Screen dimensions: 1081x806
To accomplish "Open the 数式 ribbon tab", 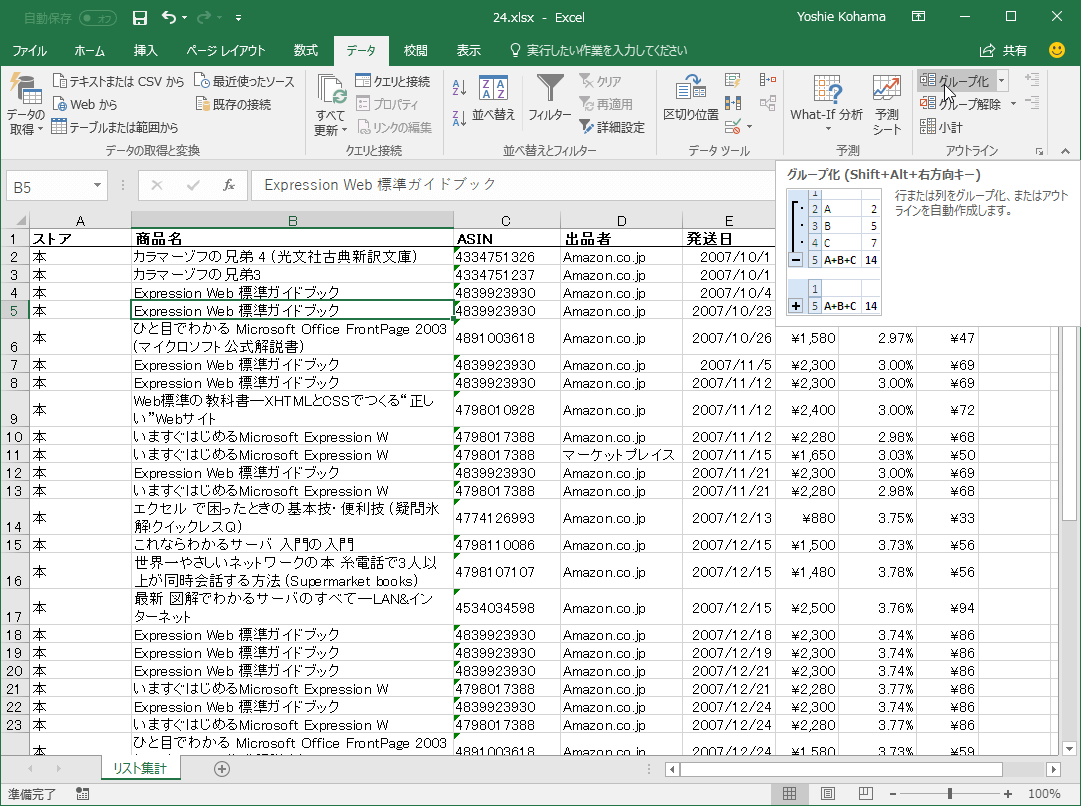I will pyautogui.click(x=306, y=50).
